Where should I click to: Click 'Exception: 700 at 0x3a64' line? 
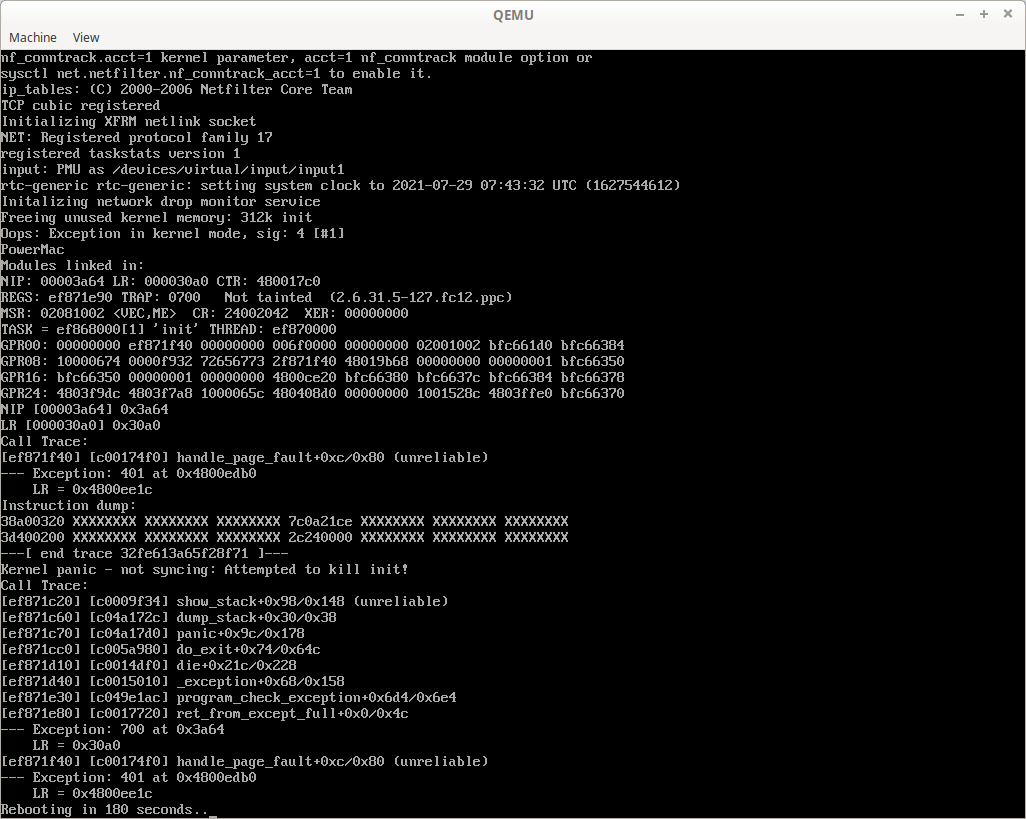[113, 729]
